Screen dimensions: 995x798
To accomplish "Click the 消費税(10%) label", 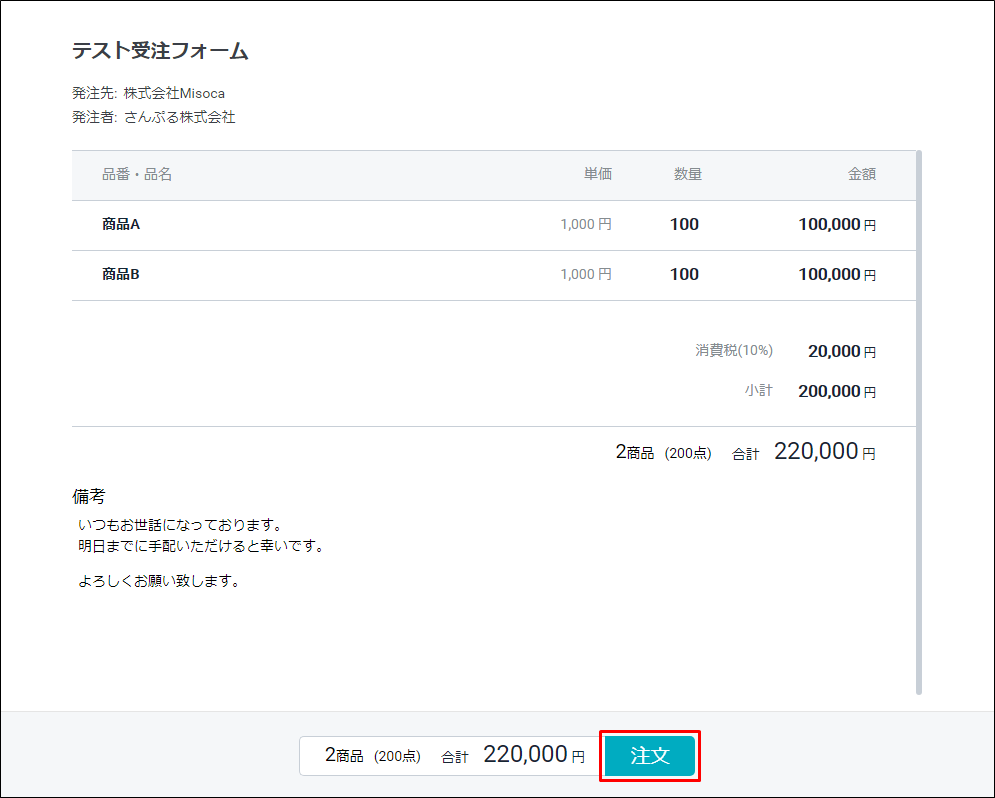I will pos(734,350).
